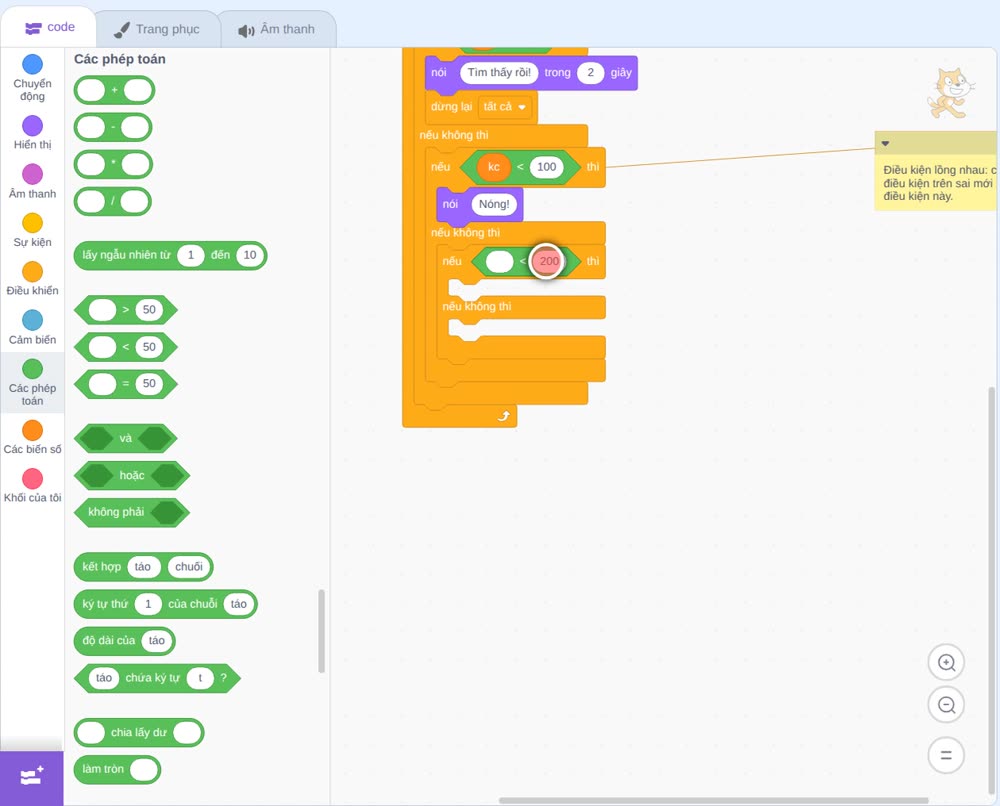This screenshot has width=1000, height=806.
Task: Click the 'lấy ngẫu nhiên từ' block
Action: pos(170,255)
